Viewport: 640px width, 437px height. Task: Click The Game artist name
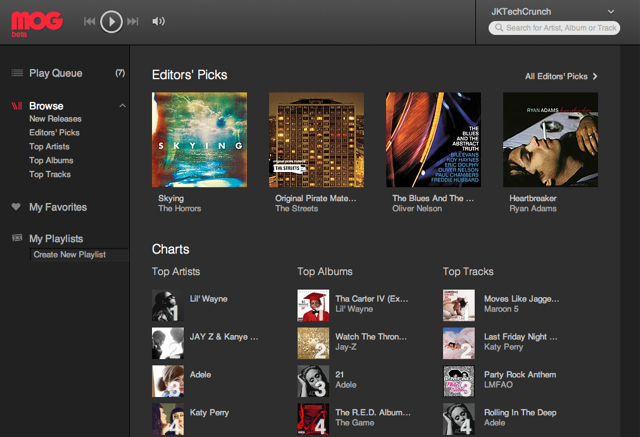(x=355, y=423)
